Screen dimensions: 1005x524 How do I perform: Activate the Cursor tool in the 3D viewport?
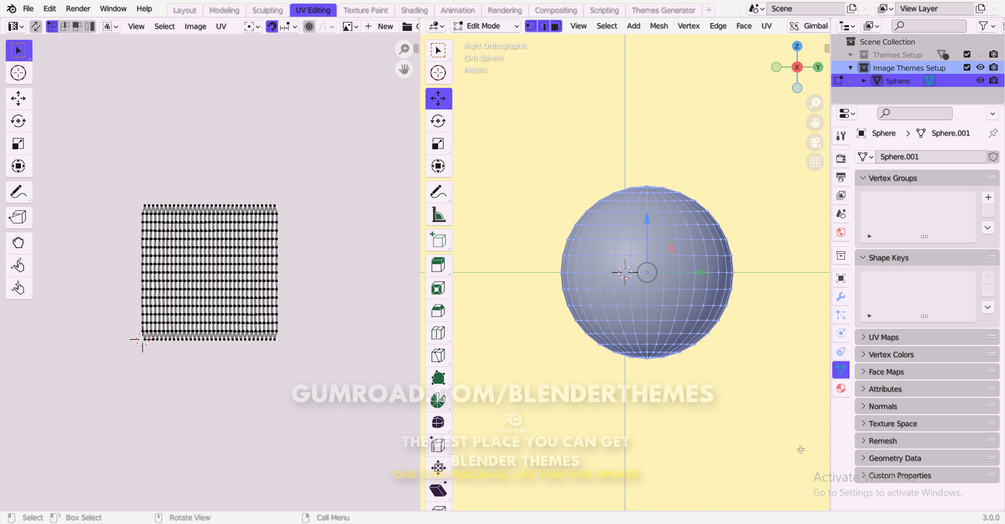(438, 73)
